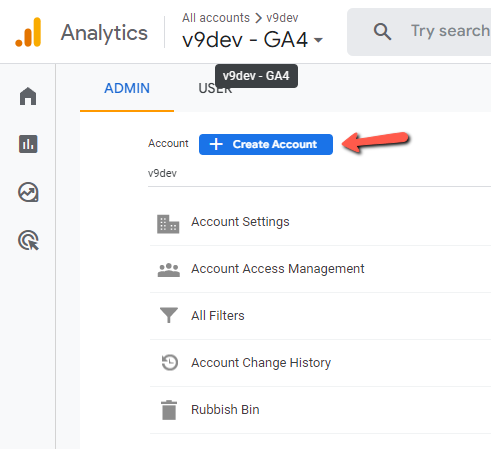Click the search magnifier icon

tap(382, 32)
